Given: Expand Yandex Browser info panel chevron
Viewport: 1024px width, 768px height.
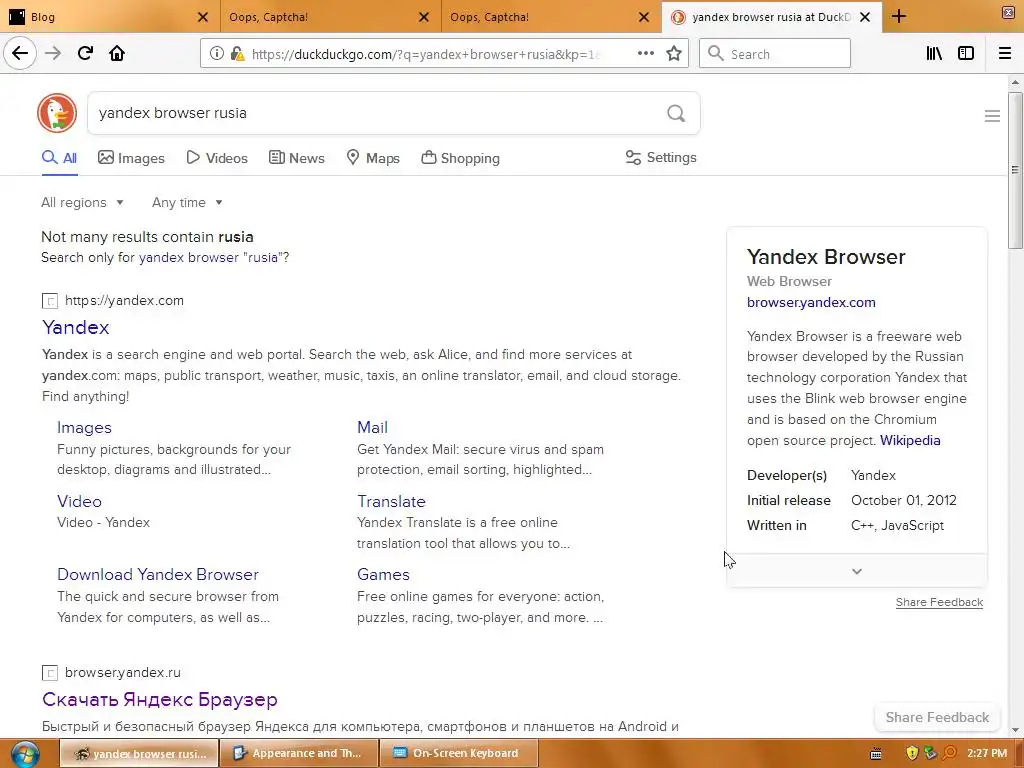Looking at the screenshot, I should click(857, 571).
